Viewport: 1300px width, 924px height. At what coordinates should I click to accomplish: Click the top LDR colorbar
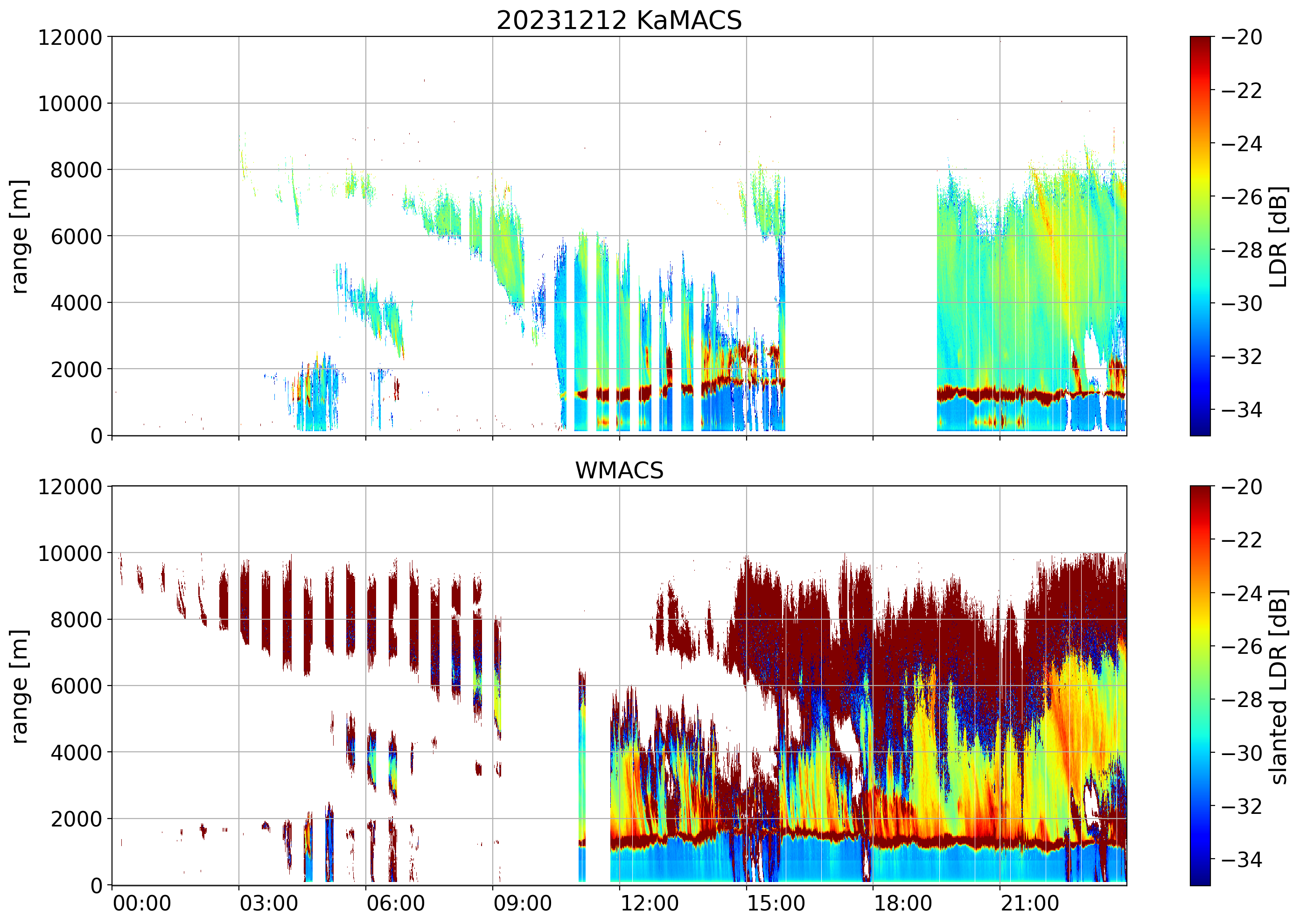[x=1200, y=236]
